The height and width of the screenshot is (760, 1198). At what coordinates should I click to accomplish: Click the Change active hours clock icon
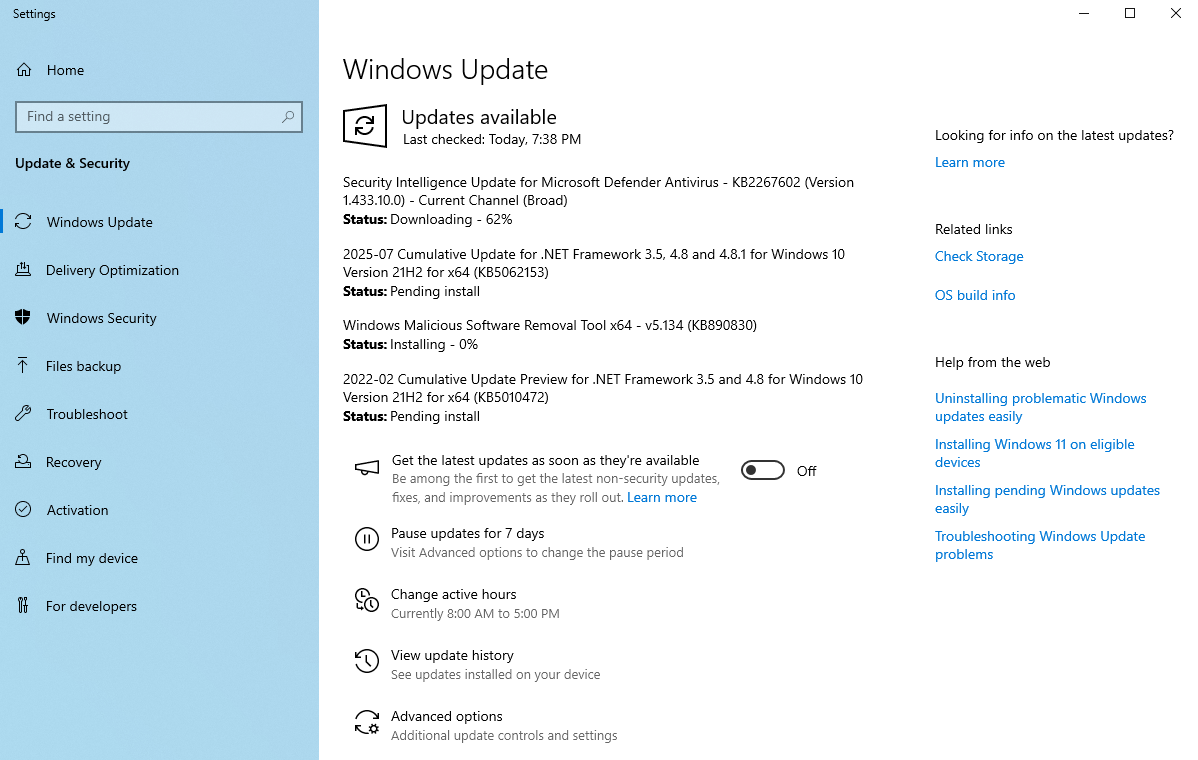pyautogui.click(x=367, y=600)
